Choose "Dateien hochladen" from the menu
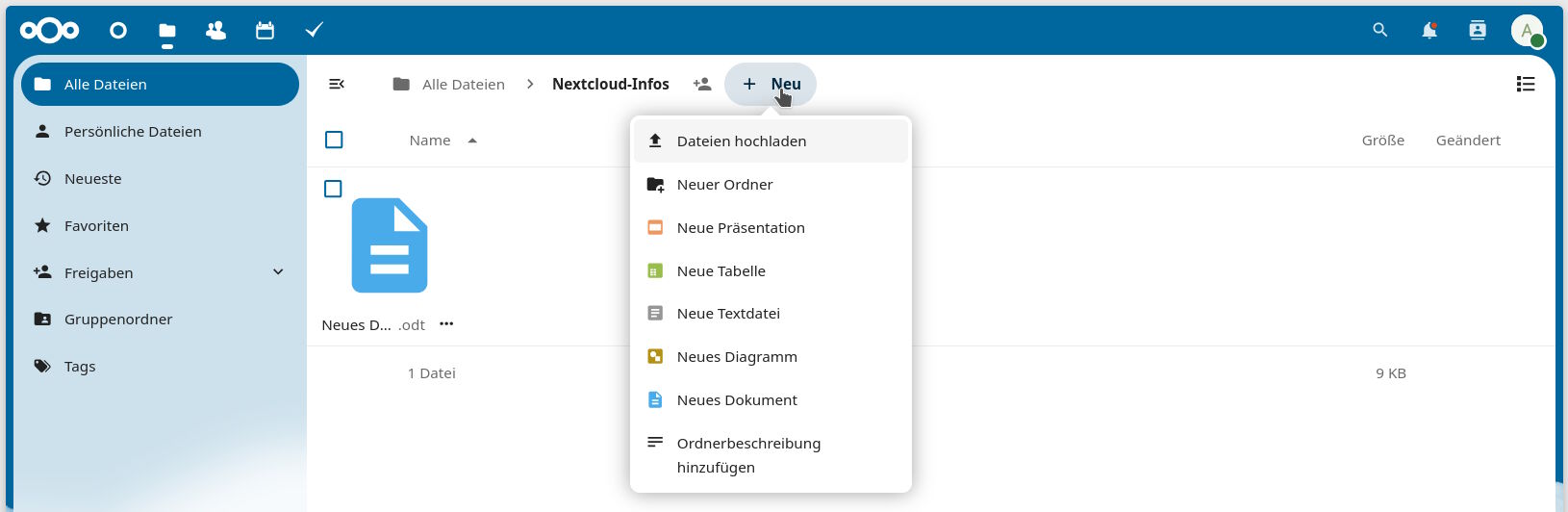 [742, 141]
